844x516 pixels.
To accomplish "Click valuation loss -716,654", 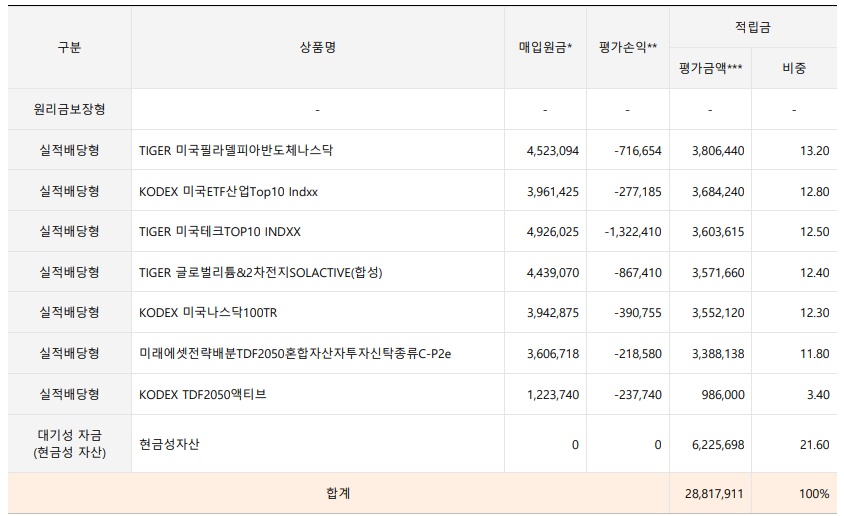I will pyautogui.click(x=638, y=151).
